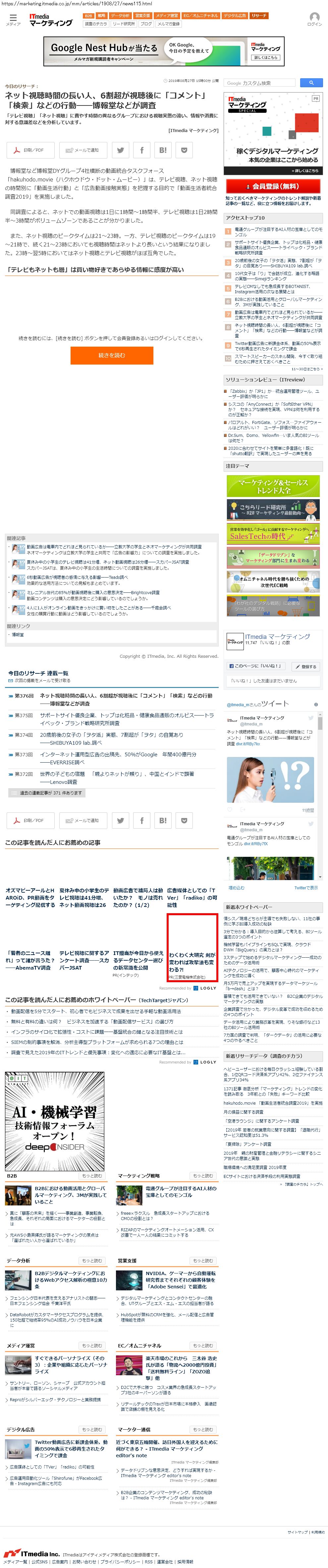The image size is (328, 1568).
Task: Click the orange 続きを読む button
Action: pos(111,355)
